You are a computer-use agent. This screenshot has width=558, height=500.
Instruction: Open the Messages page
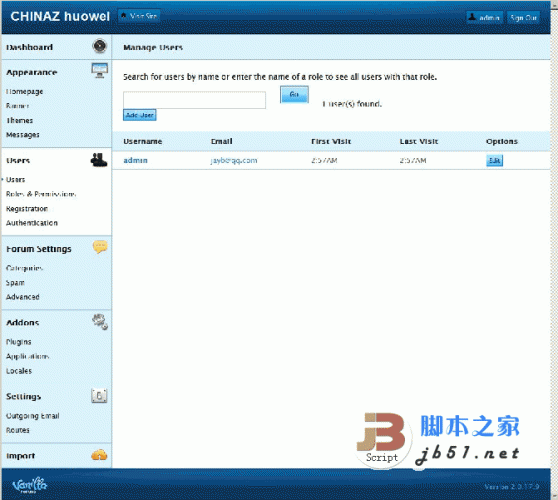point(23,135)
